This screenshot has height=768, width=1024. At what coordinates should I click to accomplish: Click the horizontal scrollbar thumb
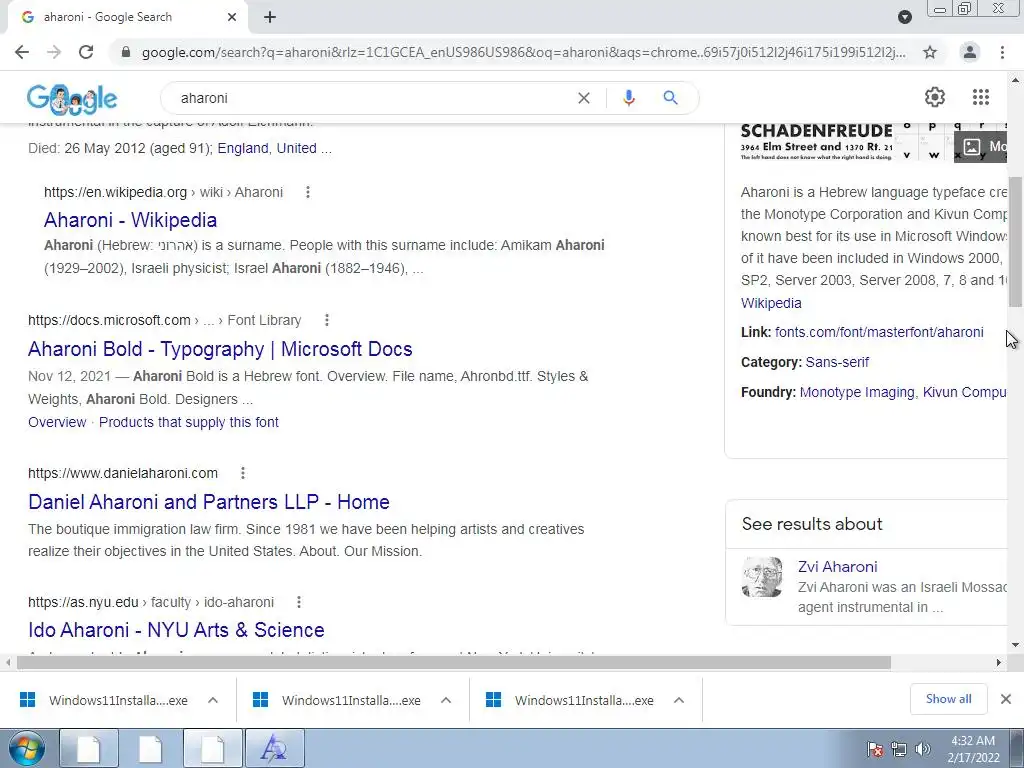pos(453,663)
